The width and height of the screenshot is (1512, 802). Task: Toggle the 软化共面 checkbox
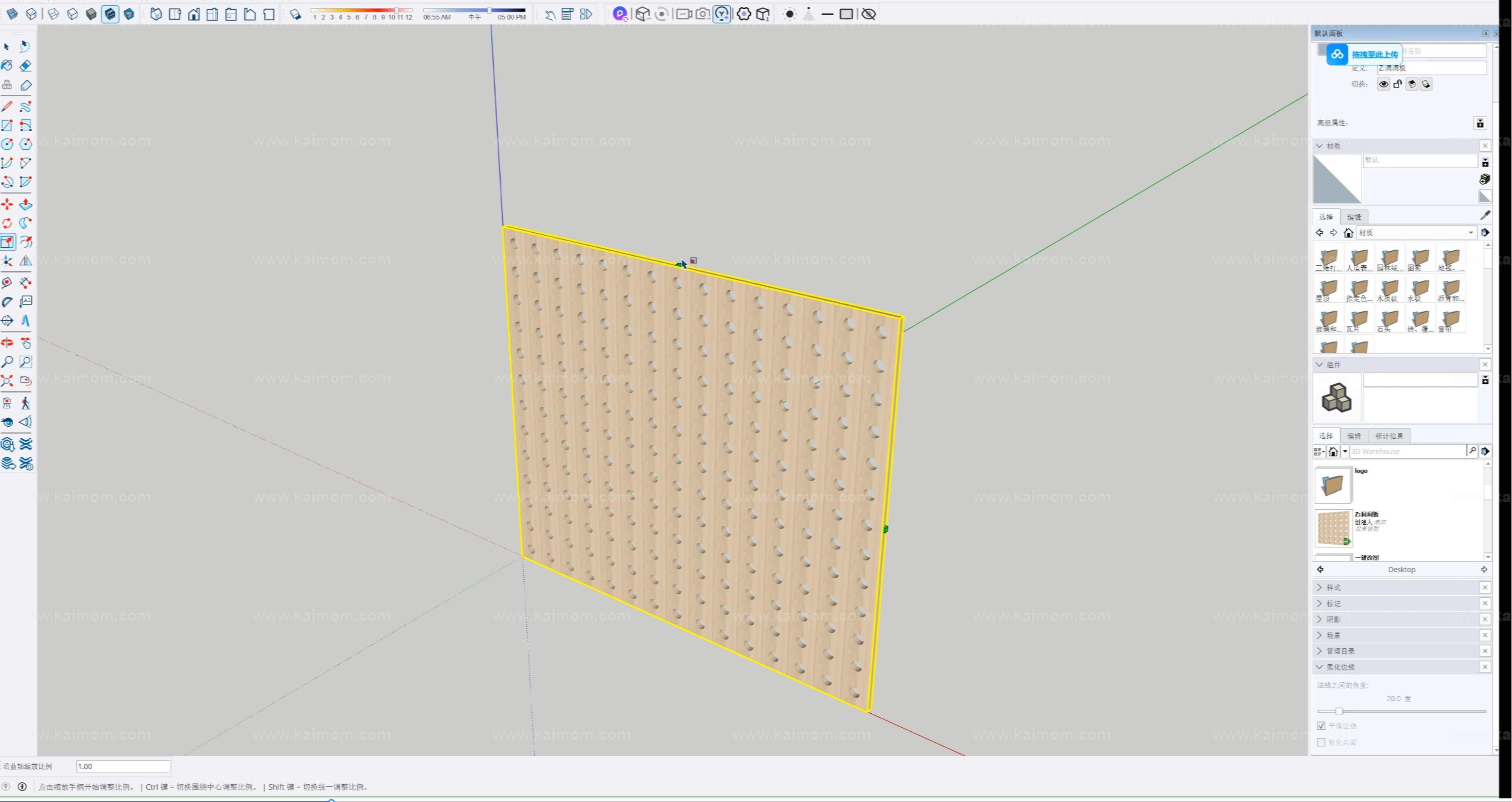[1321, 742]
